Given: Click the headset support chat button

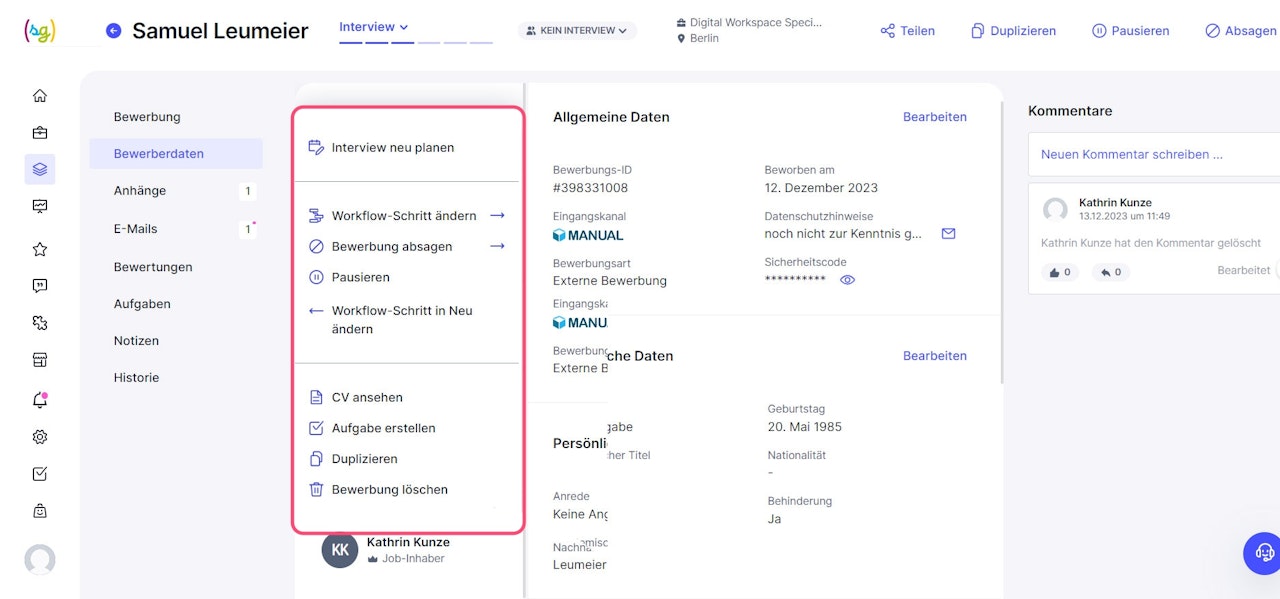Looking at the screenshot, I should click(1264, 553).
